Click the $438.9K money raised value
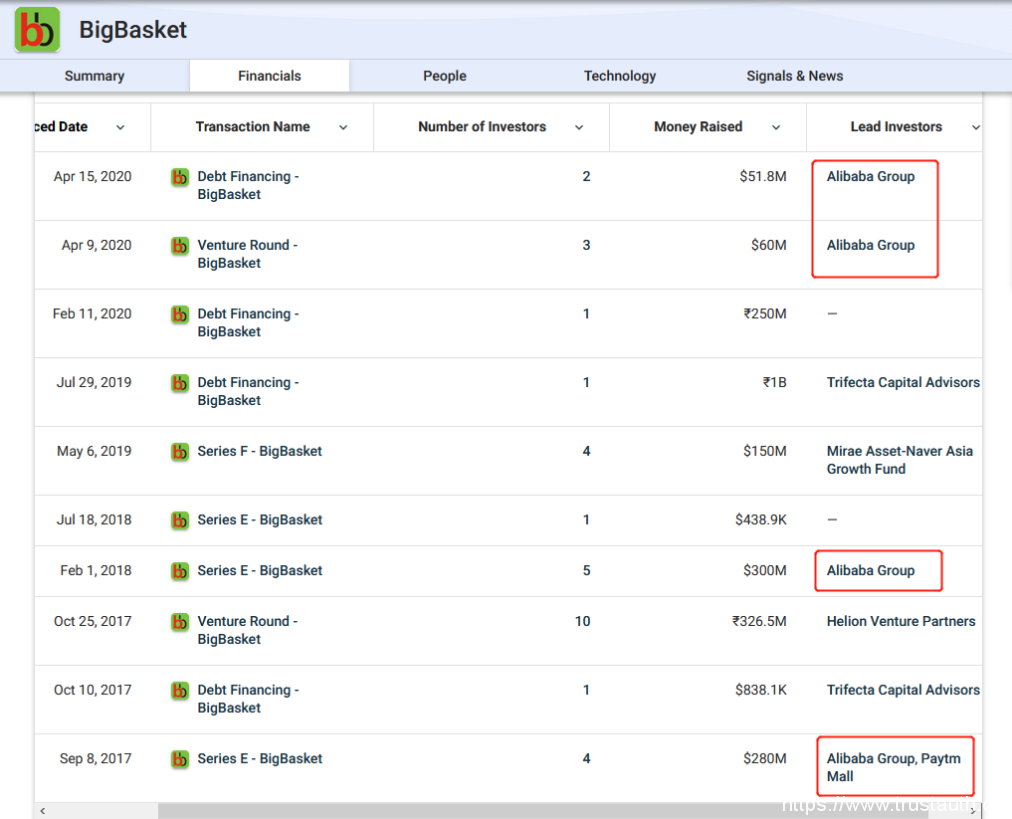Image resolution: width=1012 pixels, height=819 pixels. click(x=760, y=520)
